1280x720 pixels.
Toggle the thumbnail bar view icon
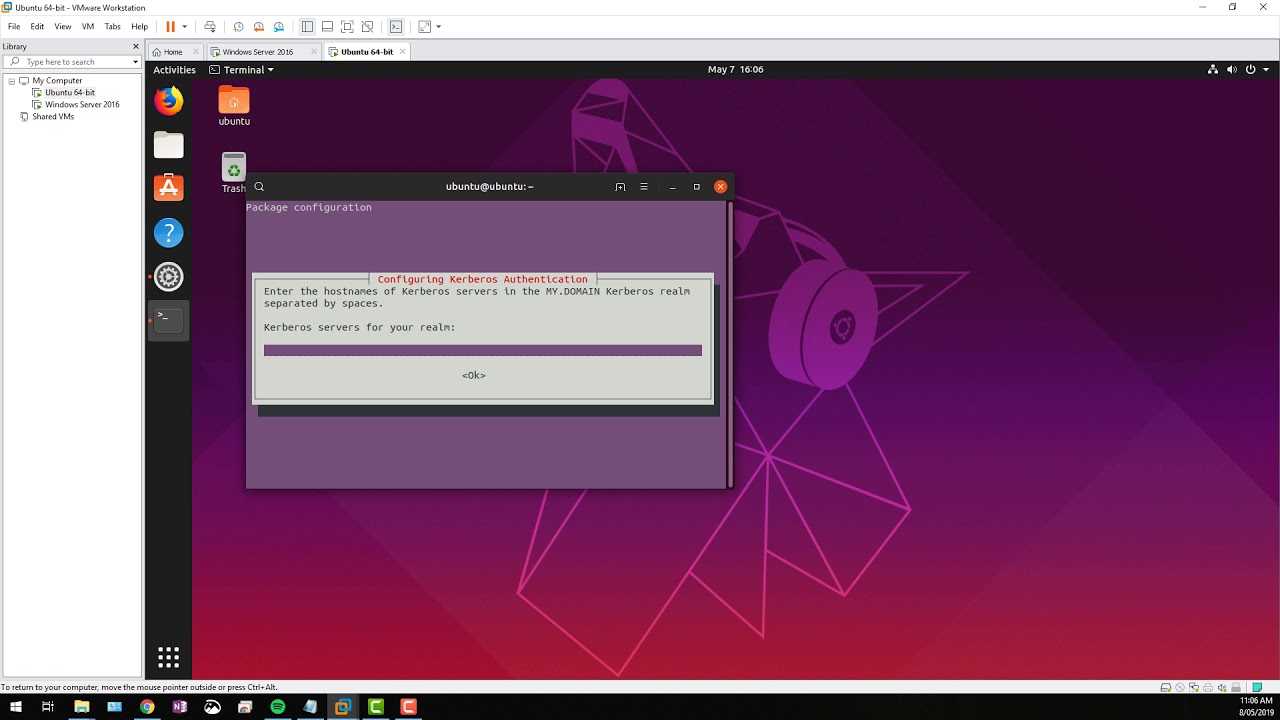(x=327, y=27)
